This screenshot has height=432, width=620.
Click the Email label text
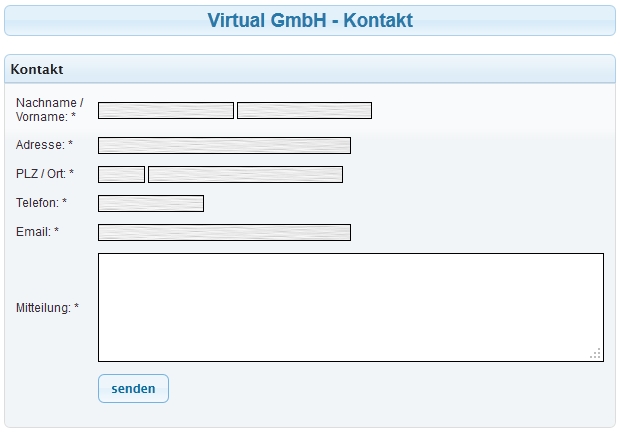tap(33, 233)
